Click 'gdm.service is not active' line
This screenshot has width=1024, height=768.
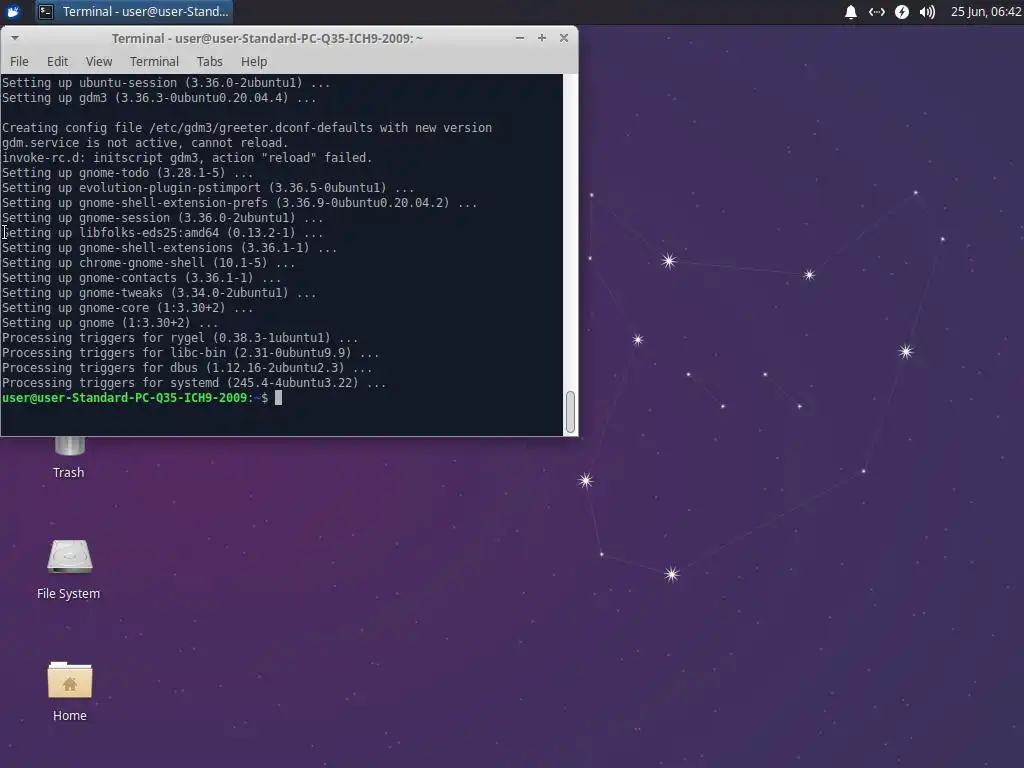coord(144,142)
